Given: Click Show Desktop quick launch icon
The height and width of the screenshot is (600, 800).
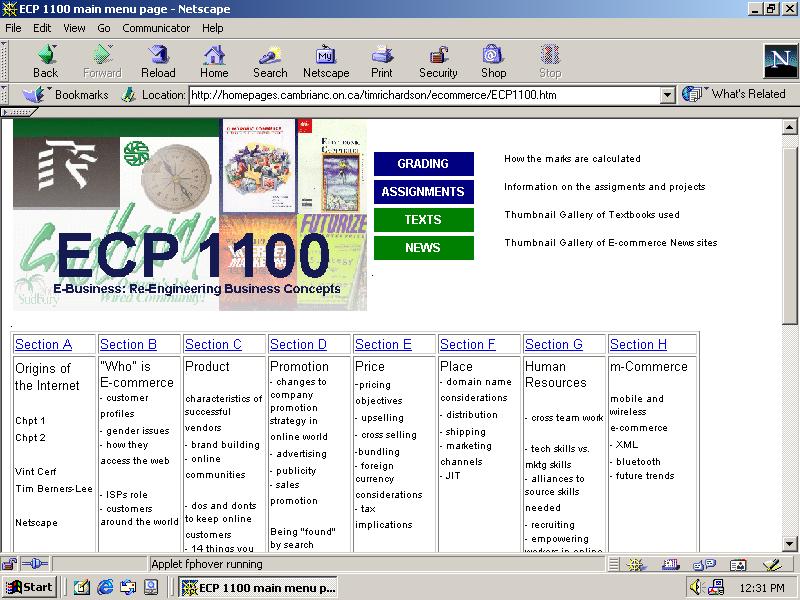Looking at the screenshot, I should (x=82, y=587).
